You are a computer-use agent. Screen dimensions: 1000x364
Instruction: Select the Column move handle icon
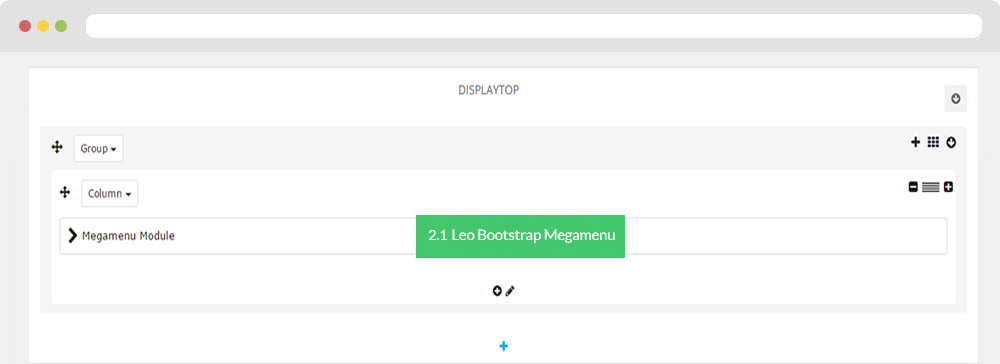(x=64, y=193)
